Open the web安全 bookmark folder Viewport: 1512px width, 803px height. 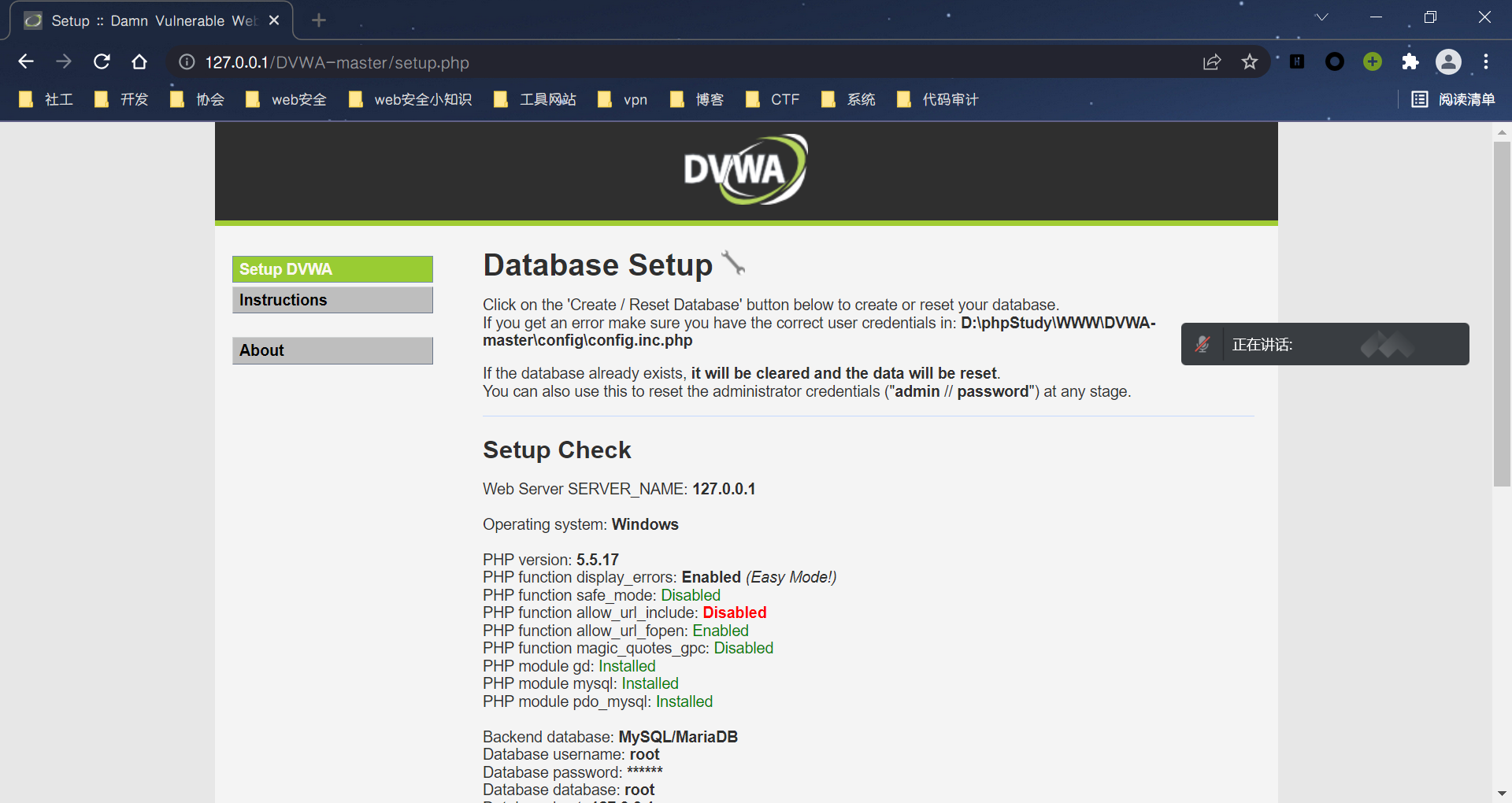pyautogui.click(x=287, y=99)
